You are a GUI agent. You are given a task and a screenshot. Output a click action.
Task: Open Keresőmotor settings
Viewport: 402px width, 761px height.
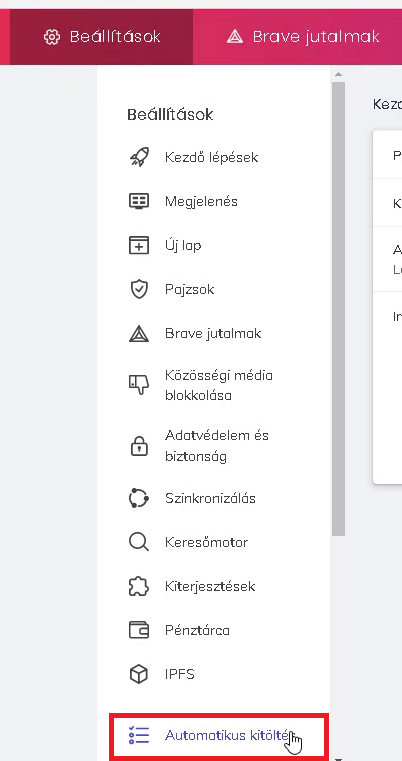point(206,542)
